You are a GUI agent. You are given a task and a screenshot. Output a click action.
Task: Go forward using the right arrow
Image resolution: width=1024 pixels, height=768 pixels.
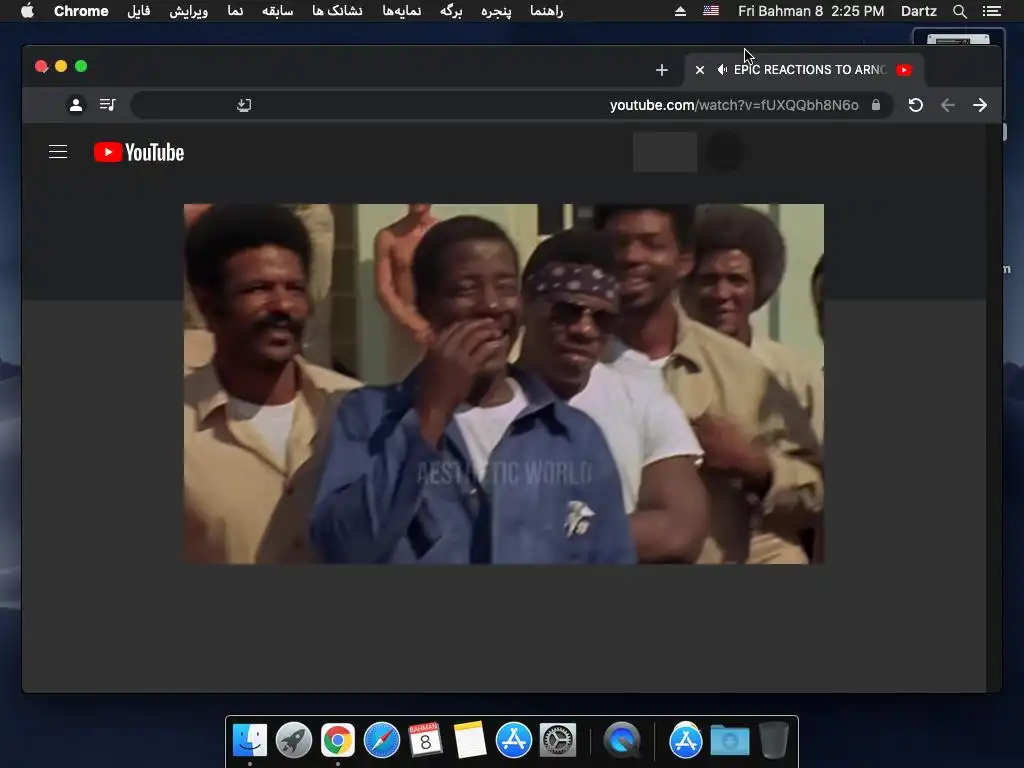point(980,105)
